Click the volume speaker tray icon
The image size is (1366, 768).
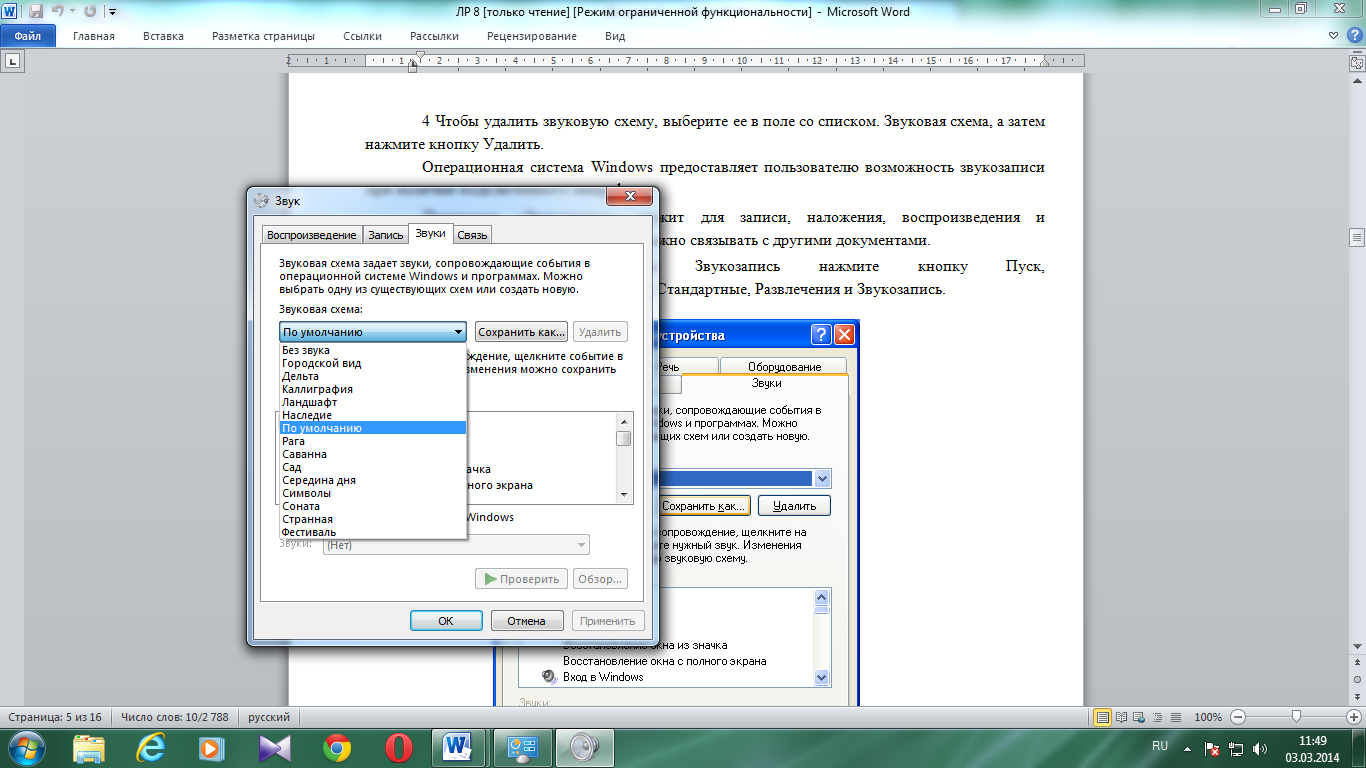coord(1262,748)
